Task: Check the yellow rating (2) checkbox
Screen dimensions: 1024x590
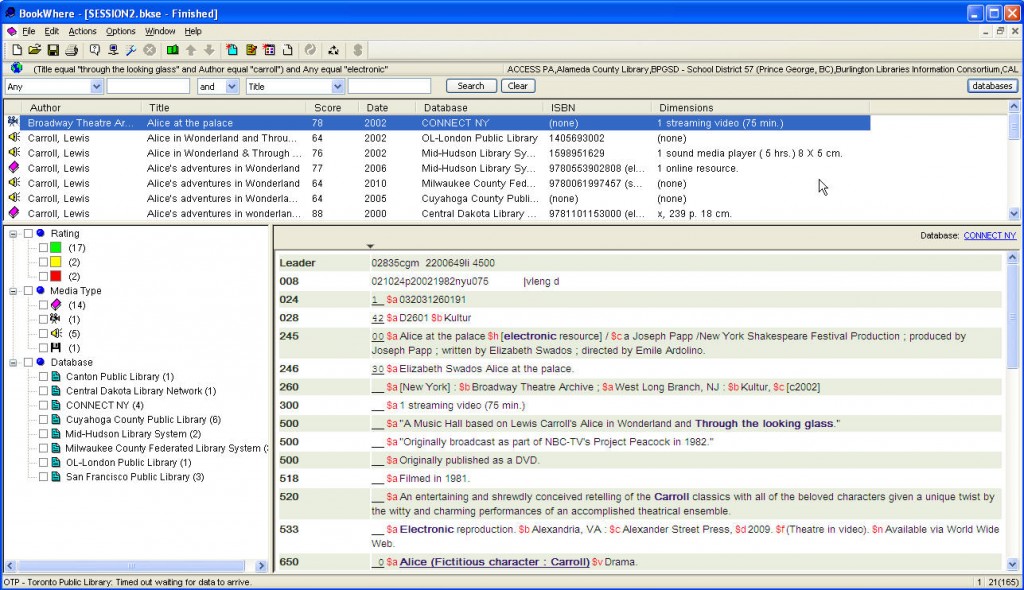Action: click(x=43, y=262)
